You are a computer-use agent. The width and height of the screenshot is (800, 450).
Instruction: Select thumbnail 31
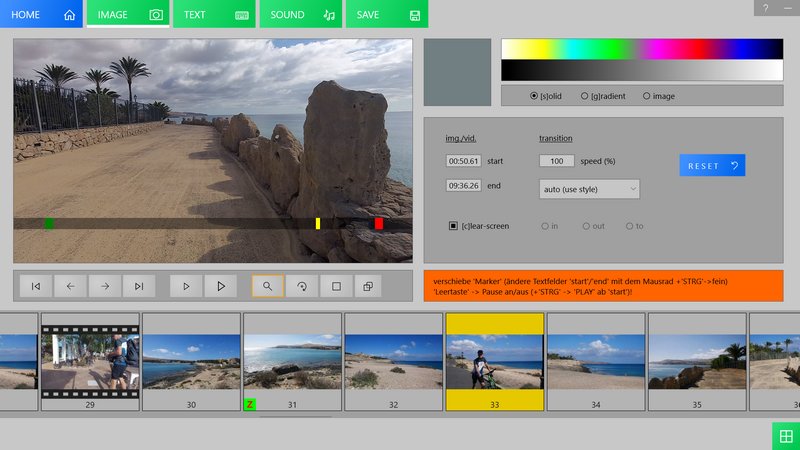coord(292,362)
